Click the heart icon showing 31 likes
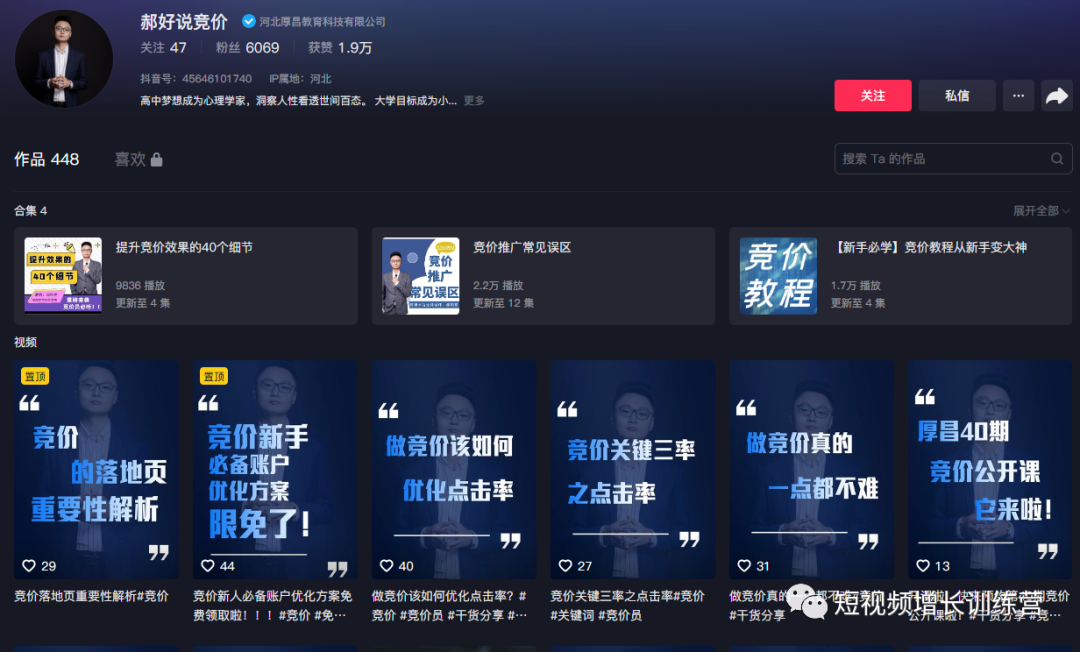Image resolution: width=1080 pixels, height=652 pixels. click(744, 566)
